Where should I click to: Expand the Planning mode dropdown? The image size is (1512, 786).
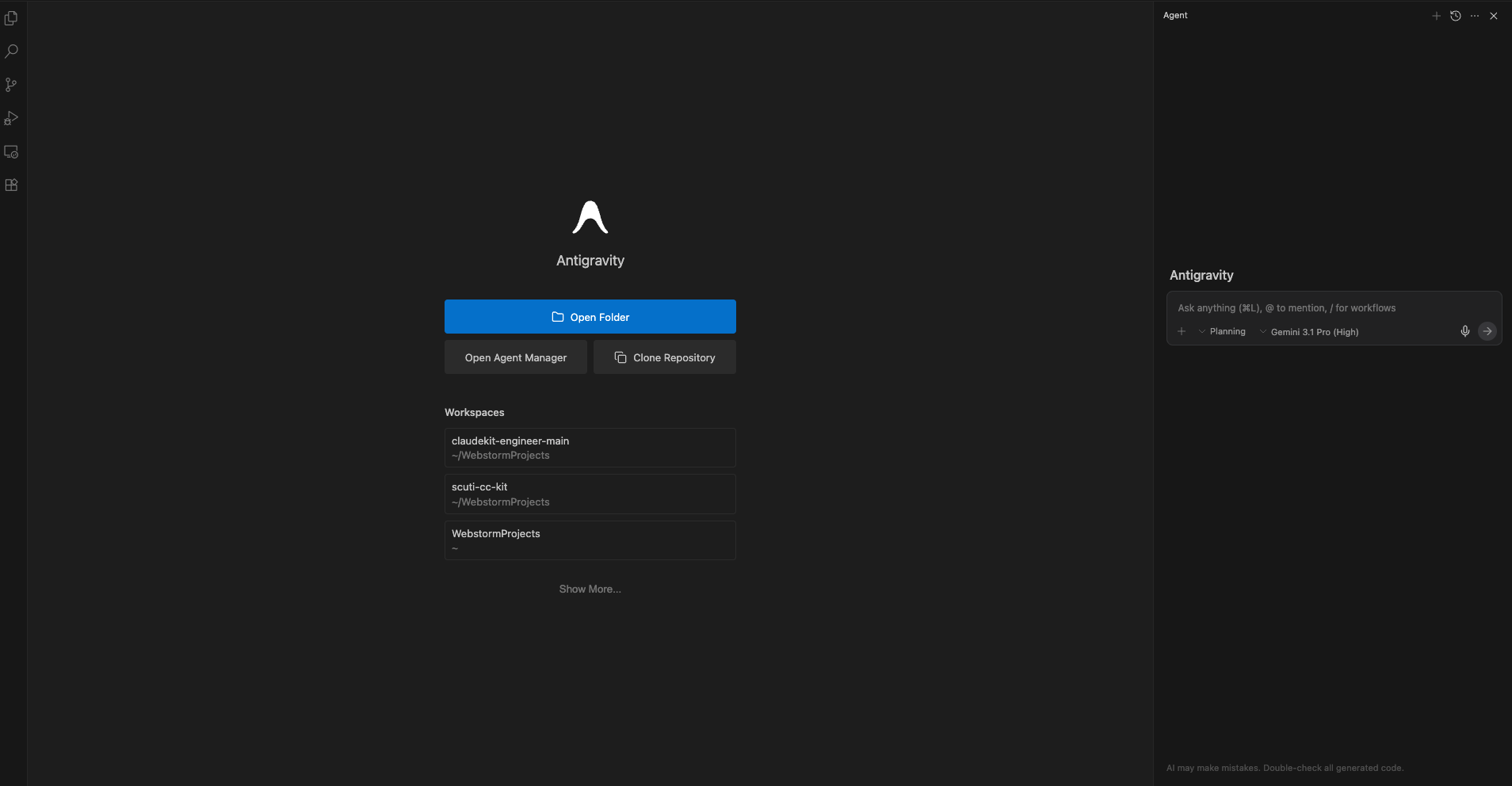(1222, 331)
